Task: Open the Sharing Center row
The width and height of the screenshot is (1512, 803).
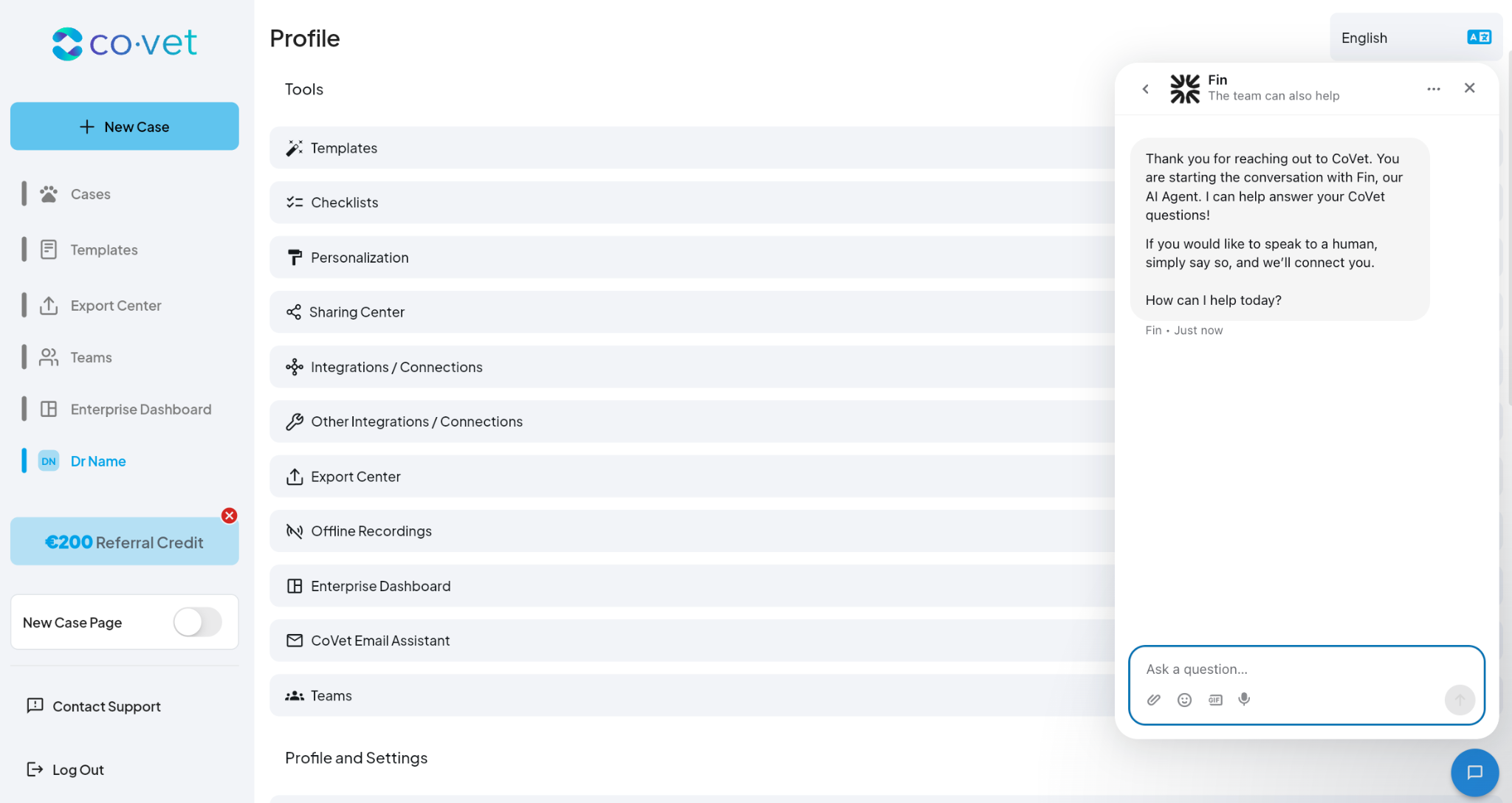Action: (x=693, y=311)
